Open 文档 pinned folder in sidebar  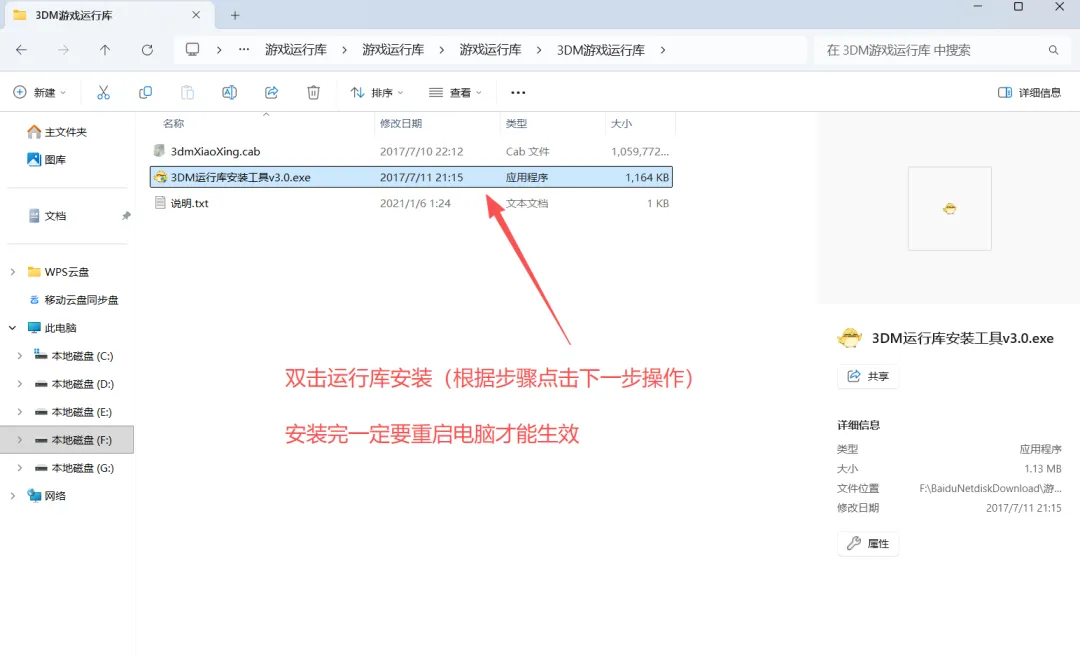click(x=48, y=216)
